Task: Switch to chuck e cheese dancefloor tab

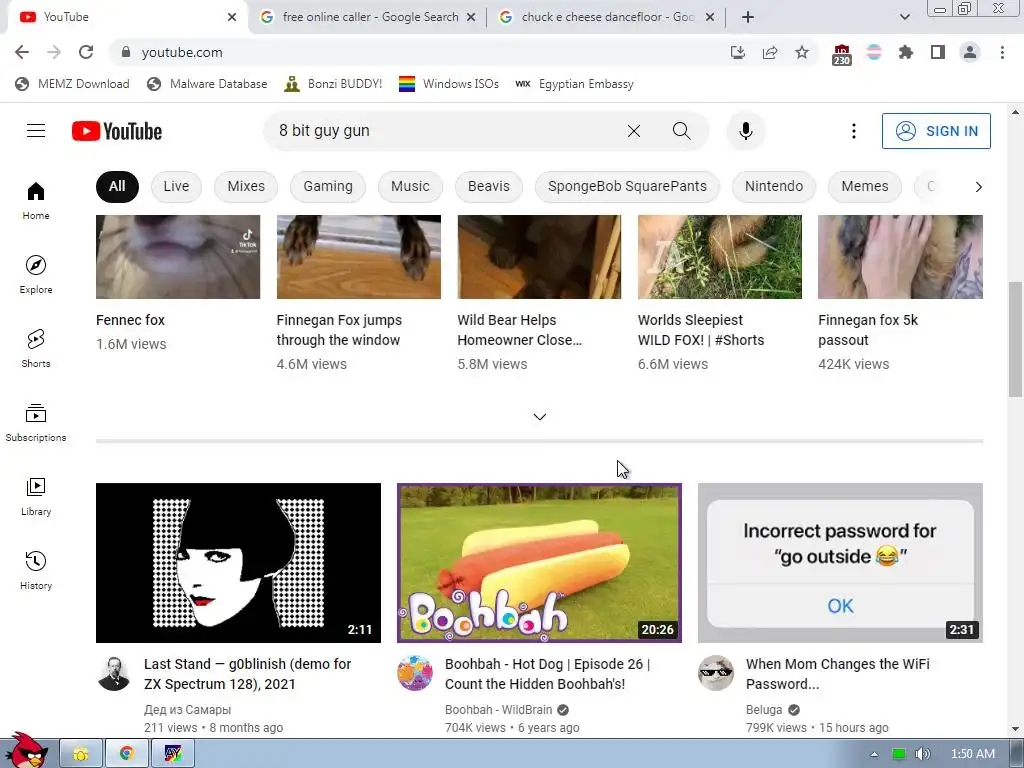Action: (606, 17)
